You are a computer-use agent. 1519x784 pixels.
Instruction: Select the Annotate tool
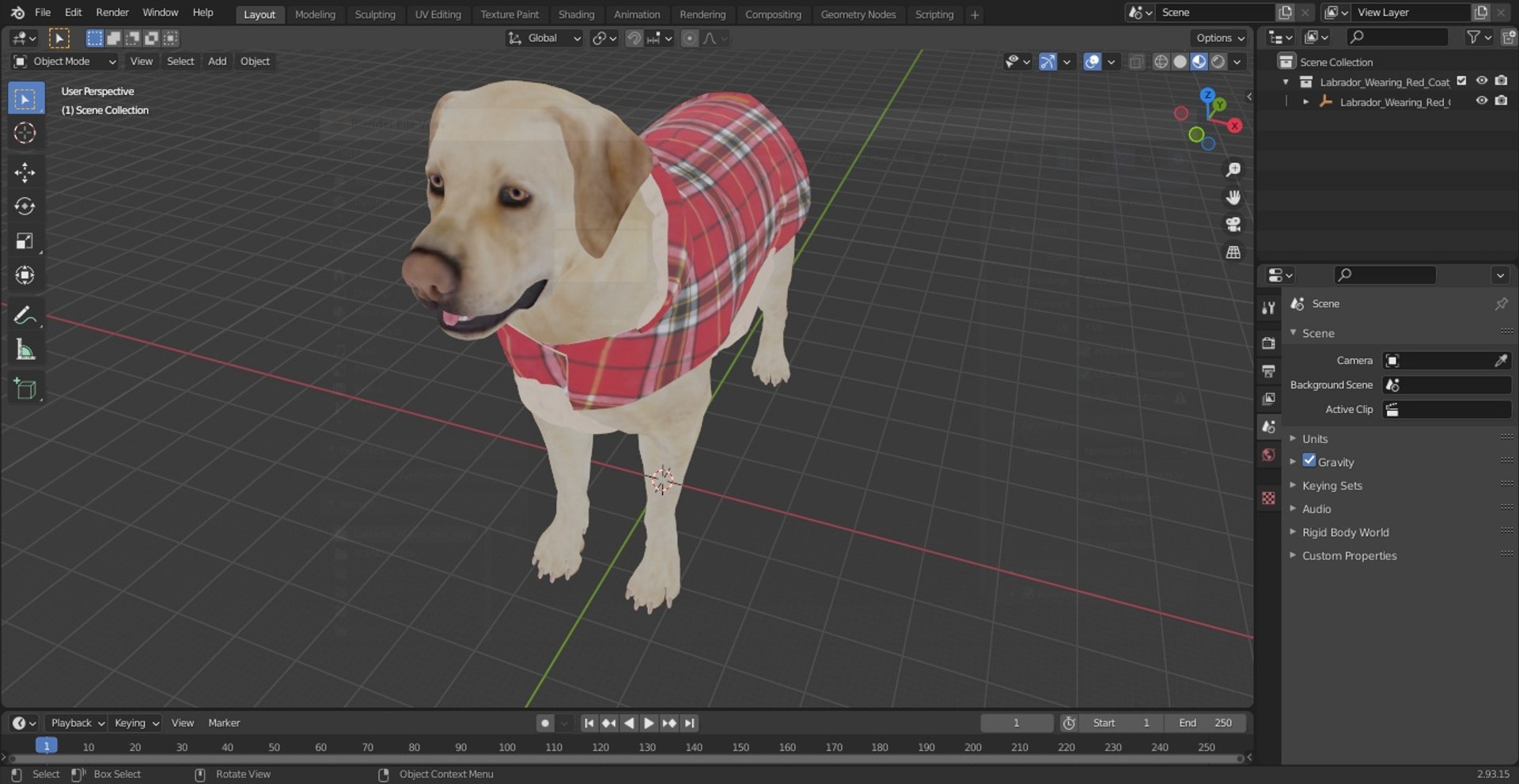coord(25,315)
